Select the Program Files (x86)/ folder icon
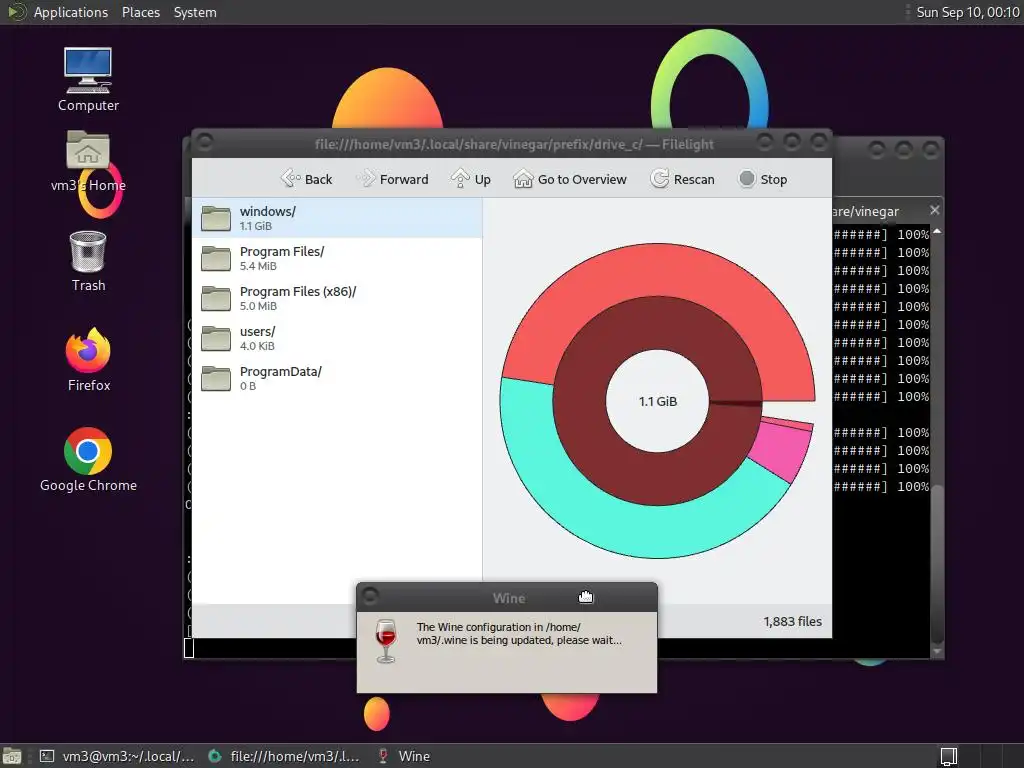The image size is (1024, 768). click(x=216, y=298)
